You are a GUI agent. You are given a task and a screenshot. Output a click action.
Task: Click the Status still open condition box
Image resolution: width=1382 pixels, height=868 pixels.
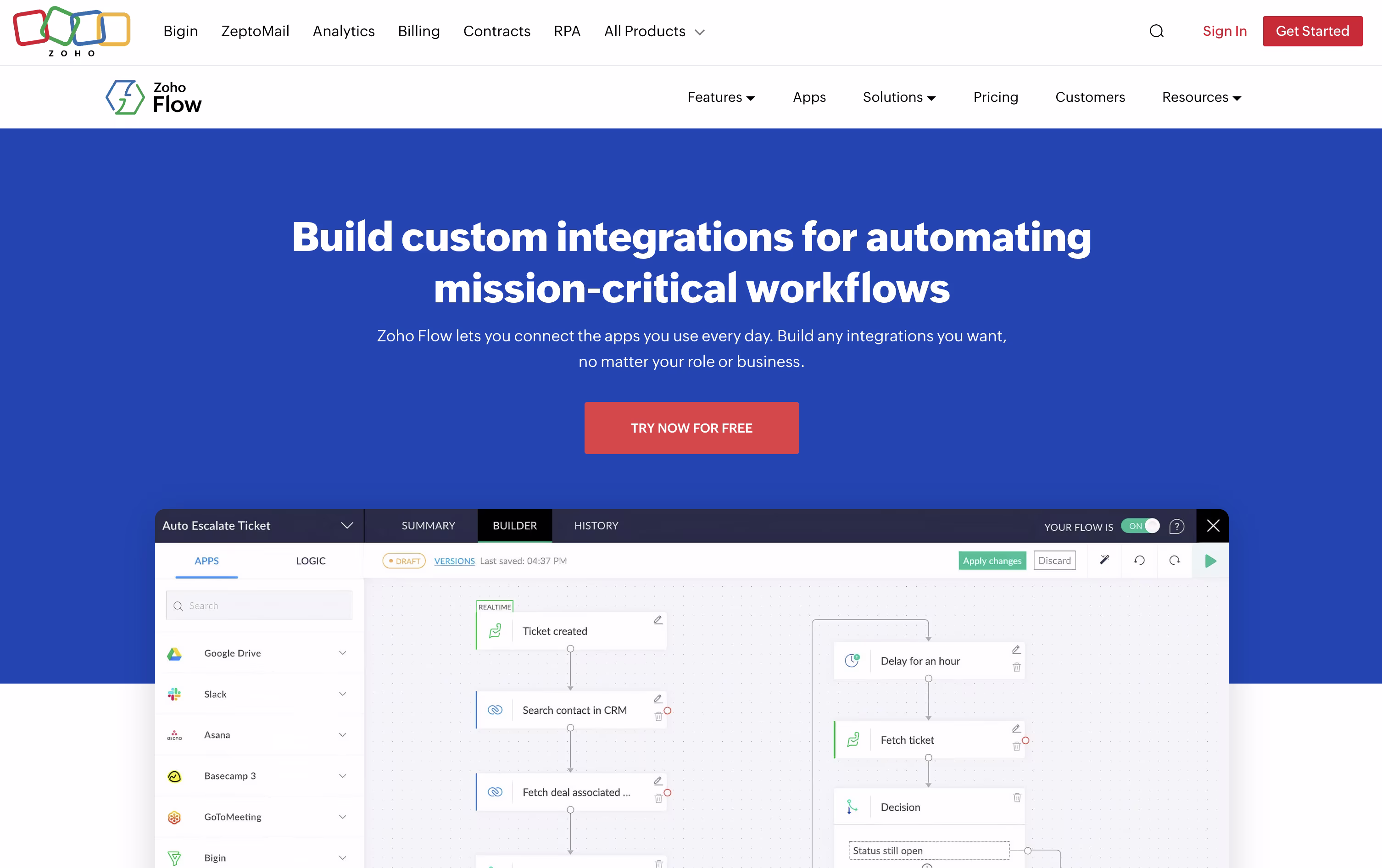(929, 851)
